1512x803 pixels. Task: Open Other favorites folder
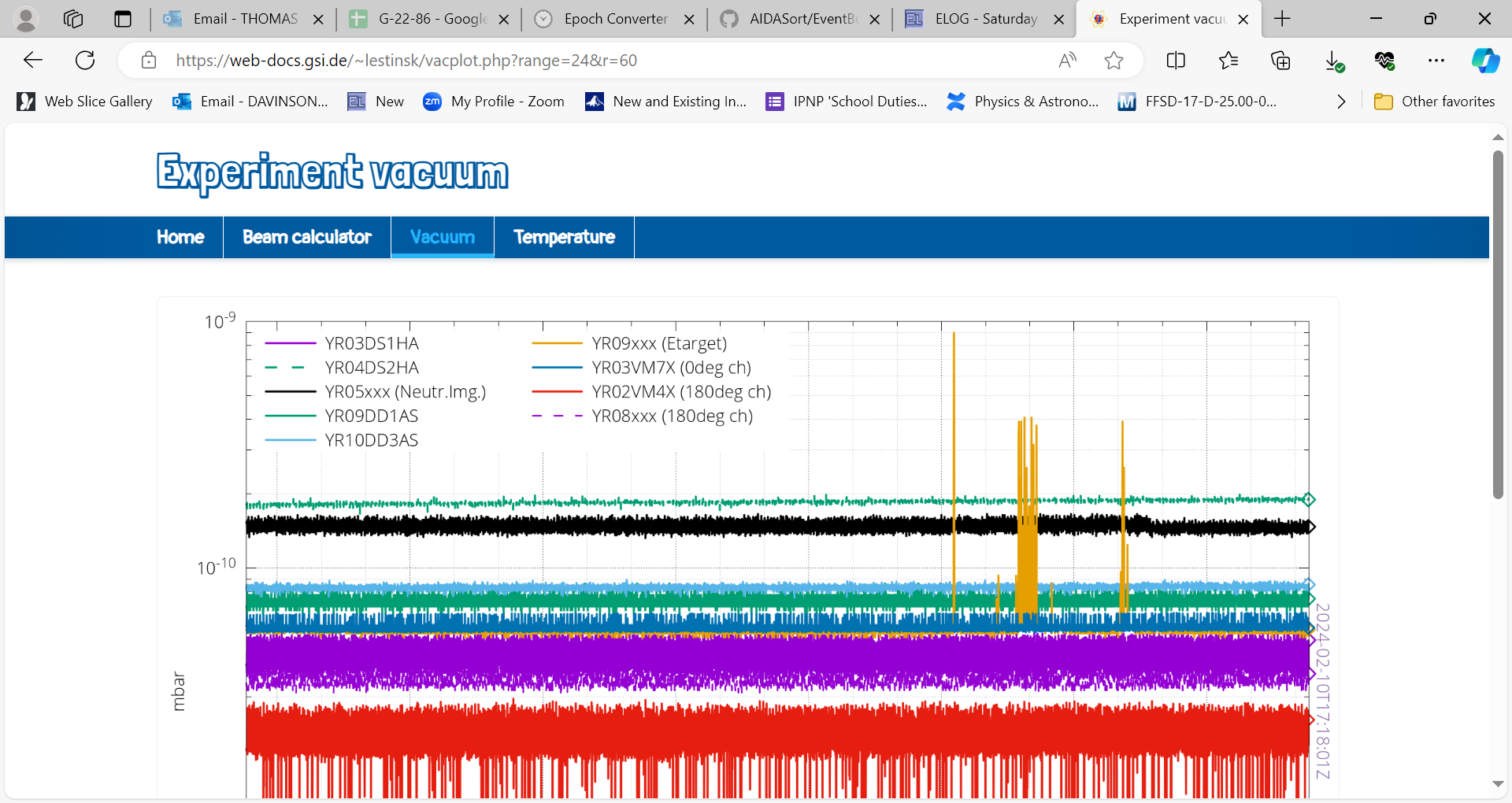click(1434, 102)
